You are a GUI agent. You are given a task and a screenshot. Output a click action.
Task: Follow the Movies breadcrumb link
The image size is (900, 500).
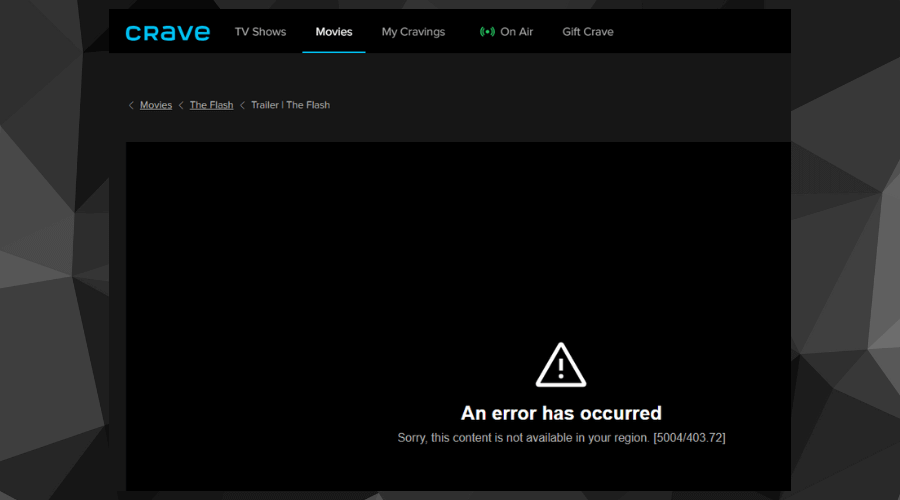coord(156,105)
